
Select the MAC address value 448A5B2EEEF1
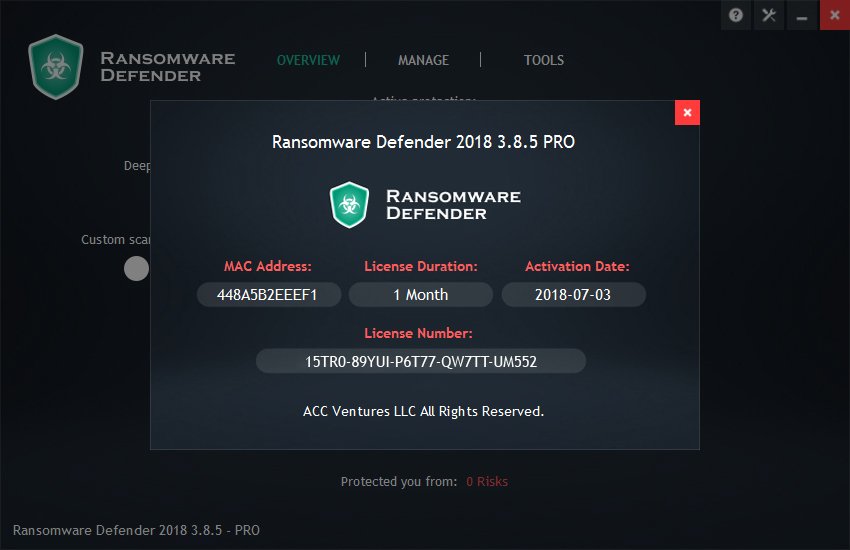point(268,295)
